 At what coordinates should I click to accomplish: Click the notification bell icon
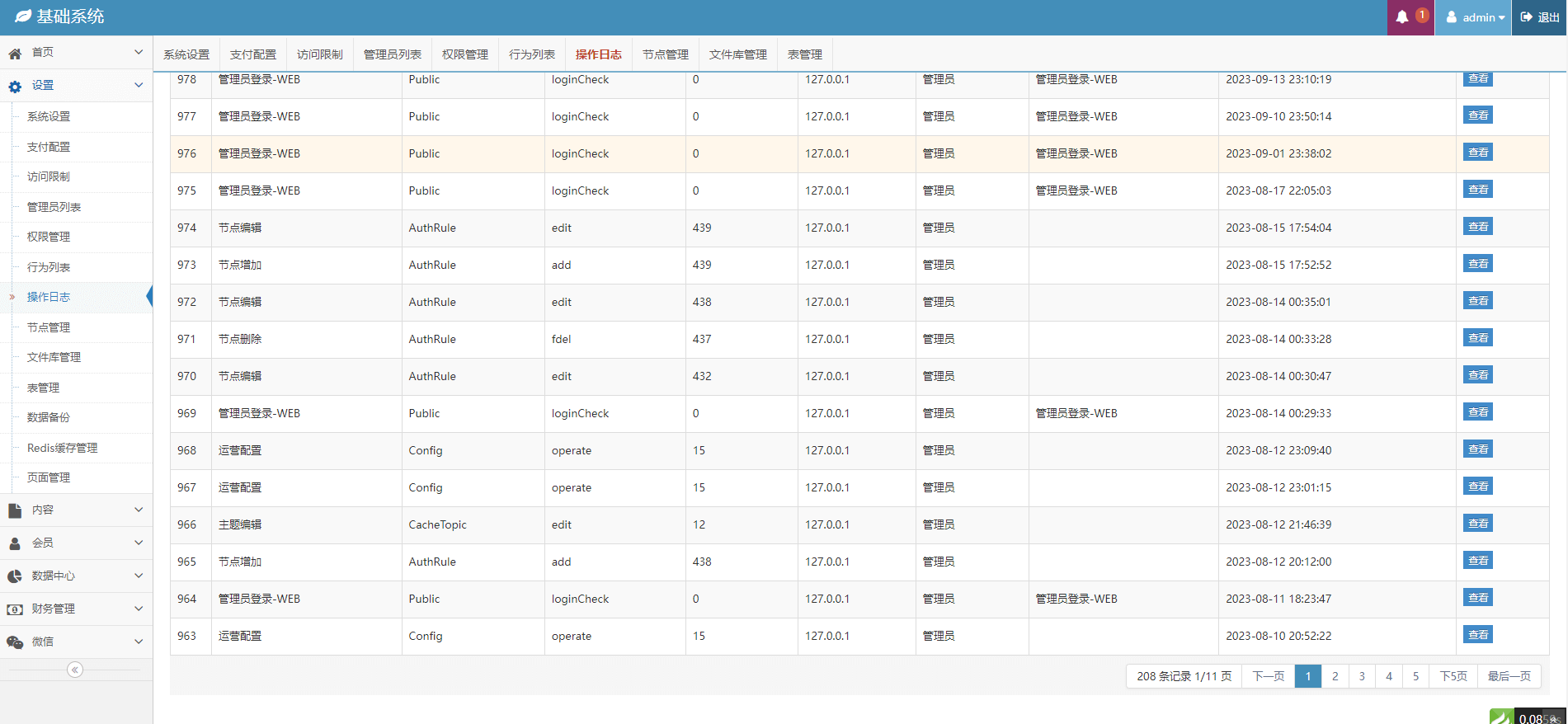tap(1401, 17)
